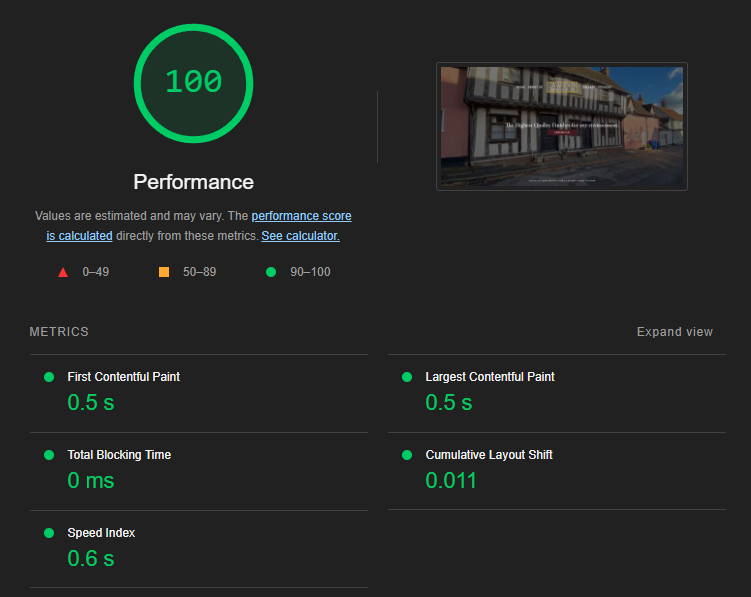
Task: Click the 0 ms Total Blocking Time value
Action: click(91, 481)
